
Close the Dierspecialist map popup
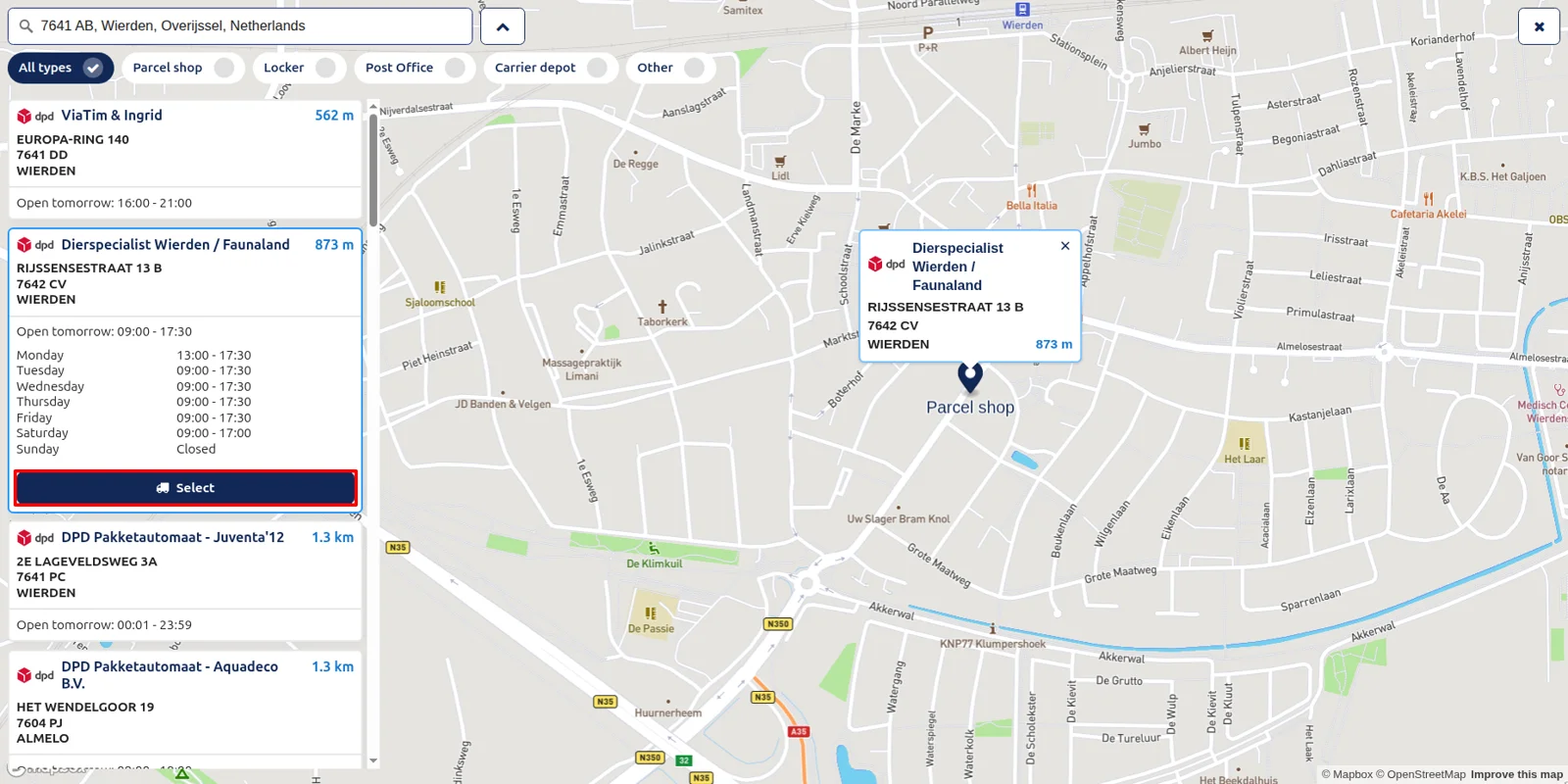pyautogui.click(x=1065, y=246)
